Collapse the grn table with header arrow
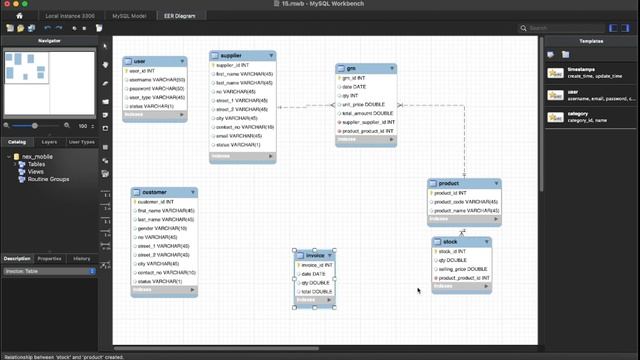Viewport: 640px width, 360px height. (392, 68)
